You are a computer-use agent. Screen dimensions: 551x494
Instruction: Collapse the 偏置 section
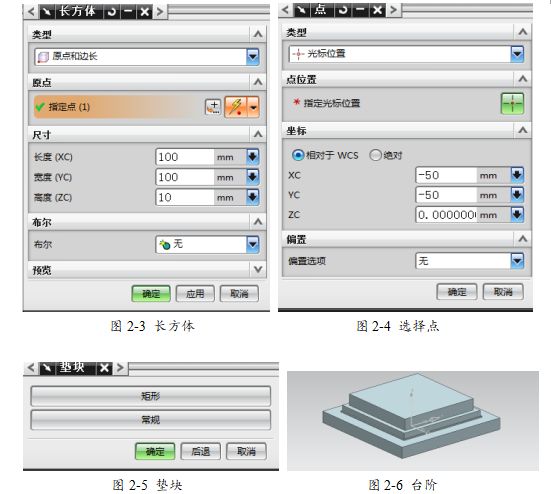click(523, 239)
